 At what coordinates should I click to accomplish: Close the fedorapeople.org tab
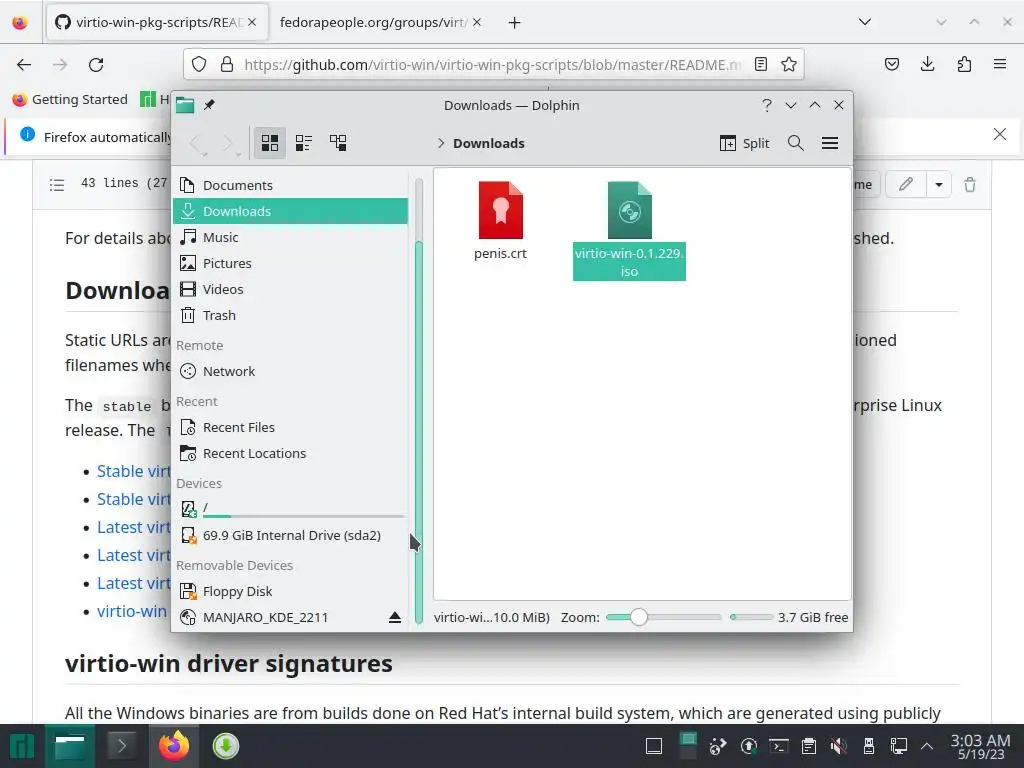pyautogui.click(x=477, y=22)
